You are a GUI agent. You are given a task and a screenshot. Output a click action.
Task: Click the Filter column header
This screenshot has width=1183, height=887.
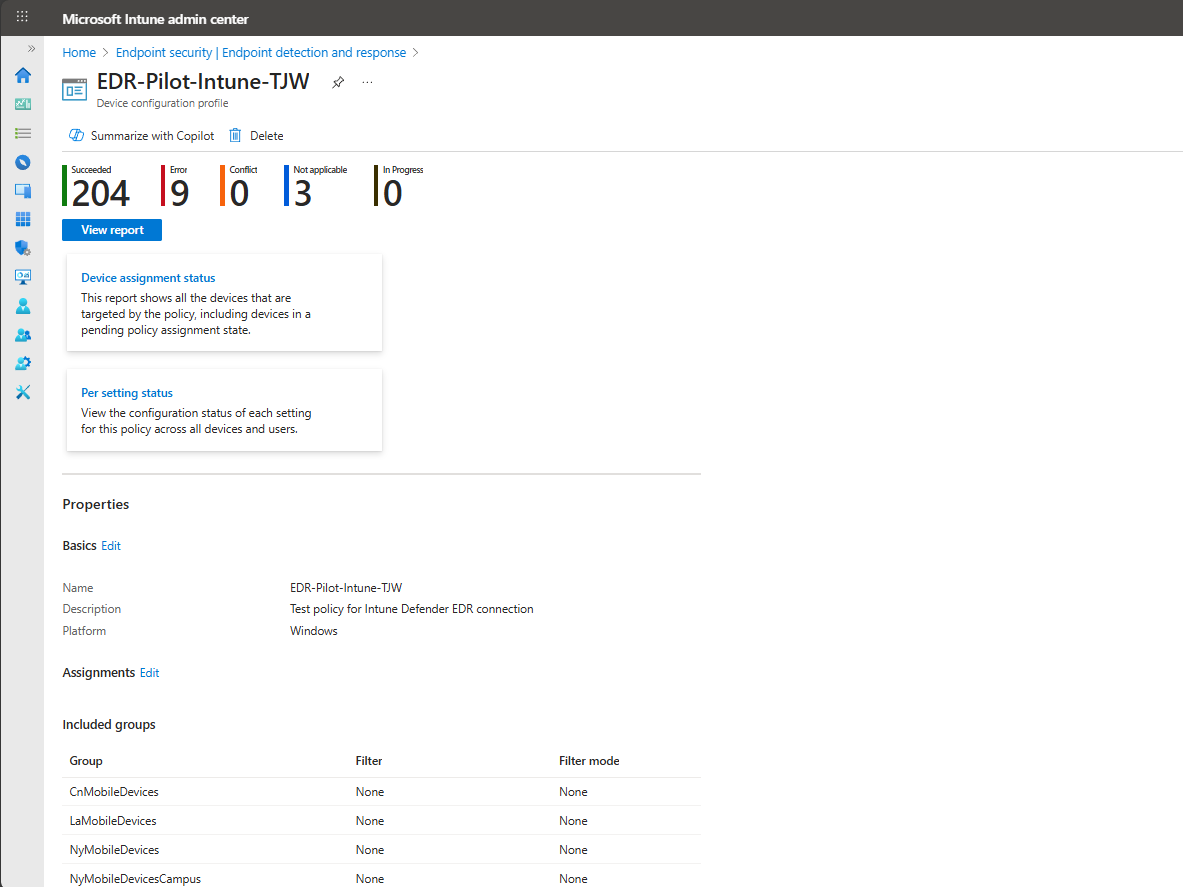[369, 761]
